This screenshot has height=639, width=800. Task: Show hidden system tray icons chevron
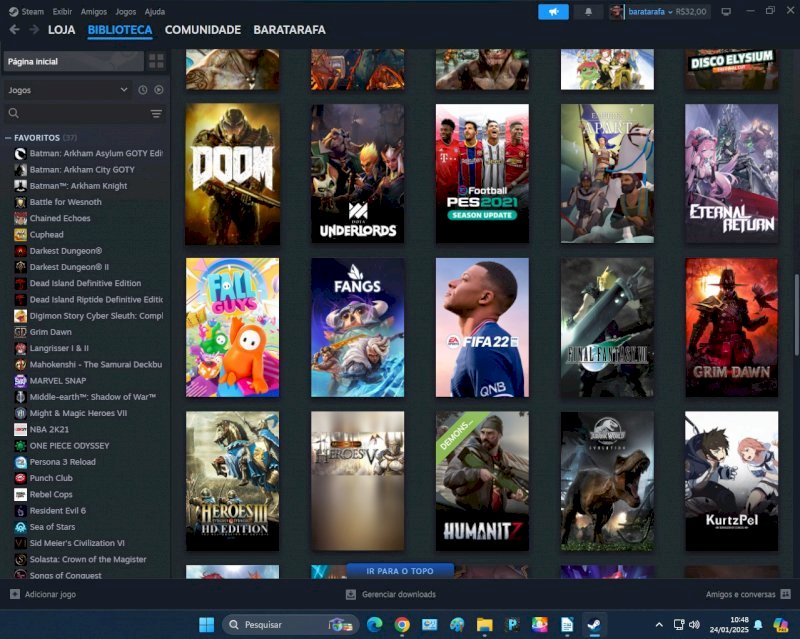pyautogui.click(x=659, y=624)
